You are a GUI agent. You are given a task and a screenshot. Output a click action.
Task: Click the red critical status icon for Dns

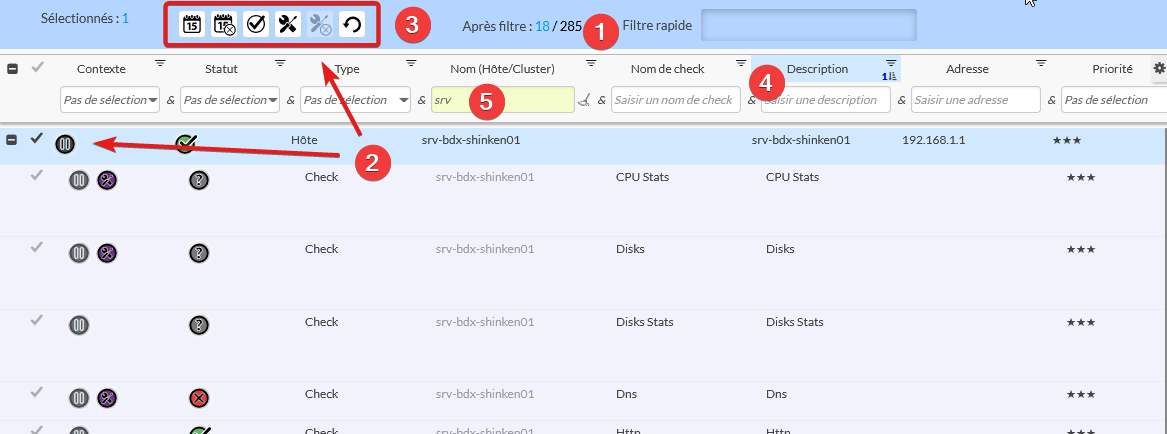(x=199, y=398)
